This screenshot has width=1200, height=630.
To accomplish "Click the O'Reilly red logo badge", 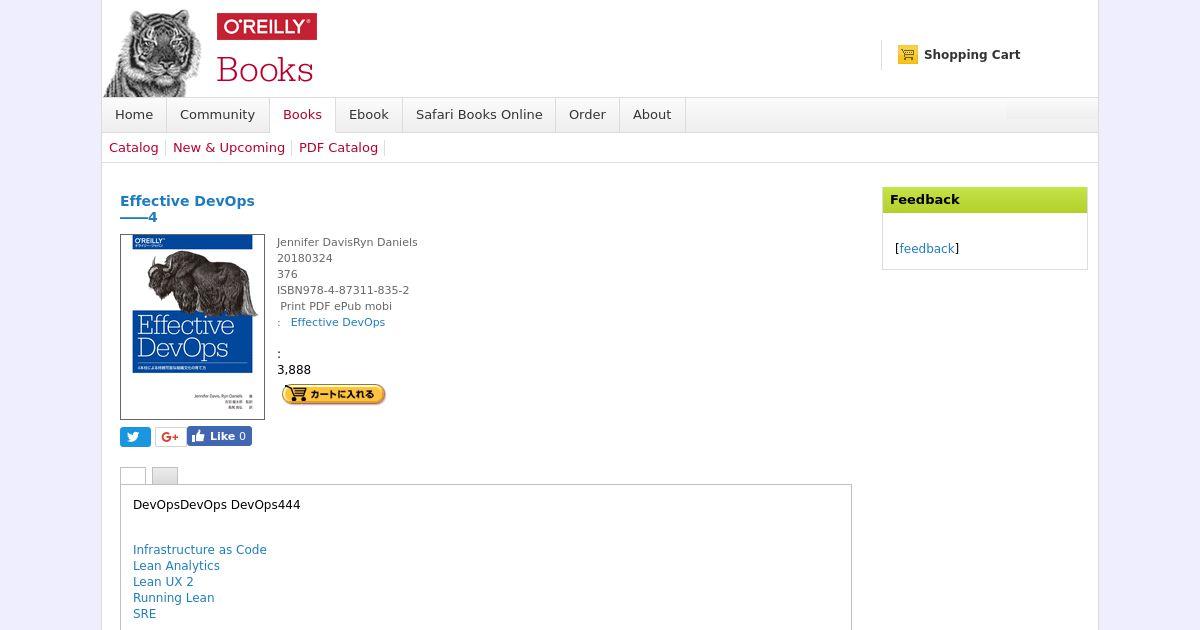I will (x=267, y=27).
